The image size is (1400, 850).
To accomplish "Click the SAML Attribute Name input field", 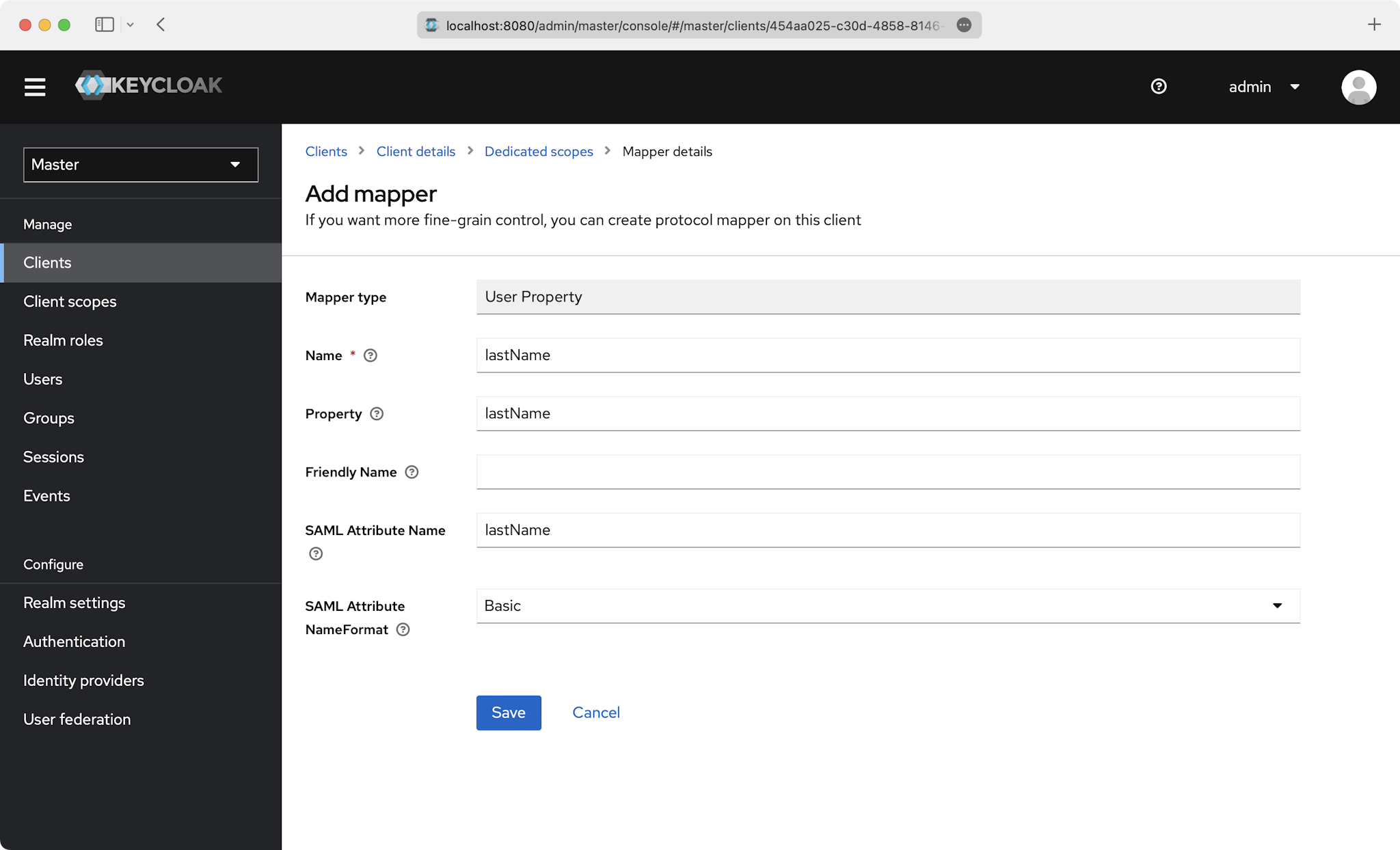I will [x=888, y=530].
